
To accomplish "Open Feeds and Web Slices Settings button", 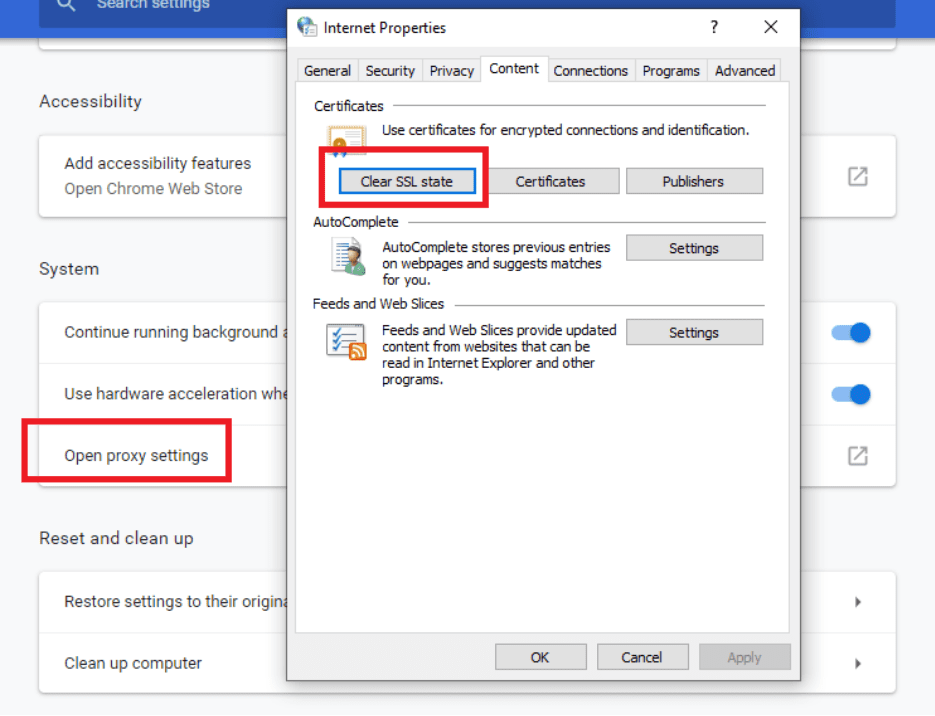I will pos(694,333).
